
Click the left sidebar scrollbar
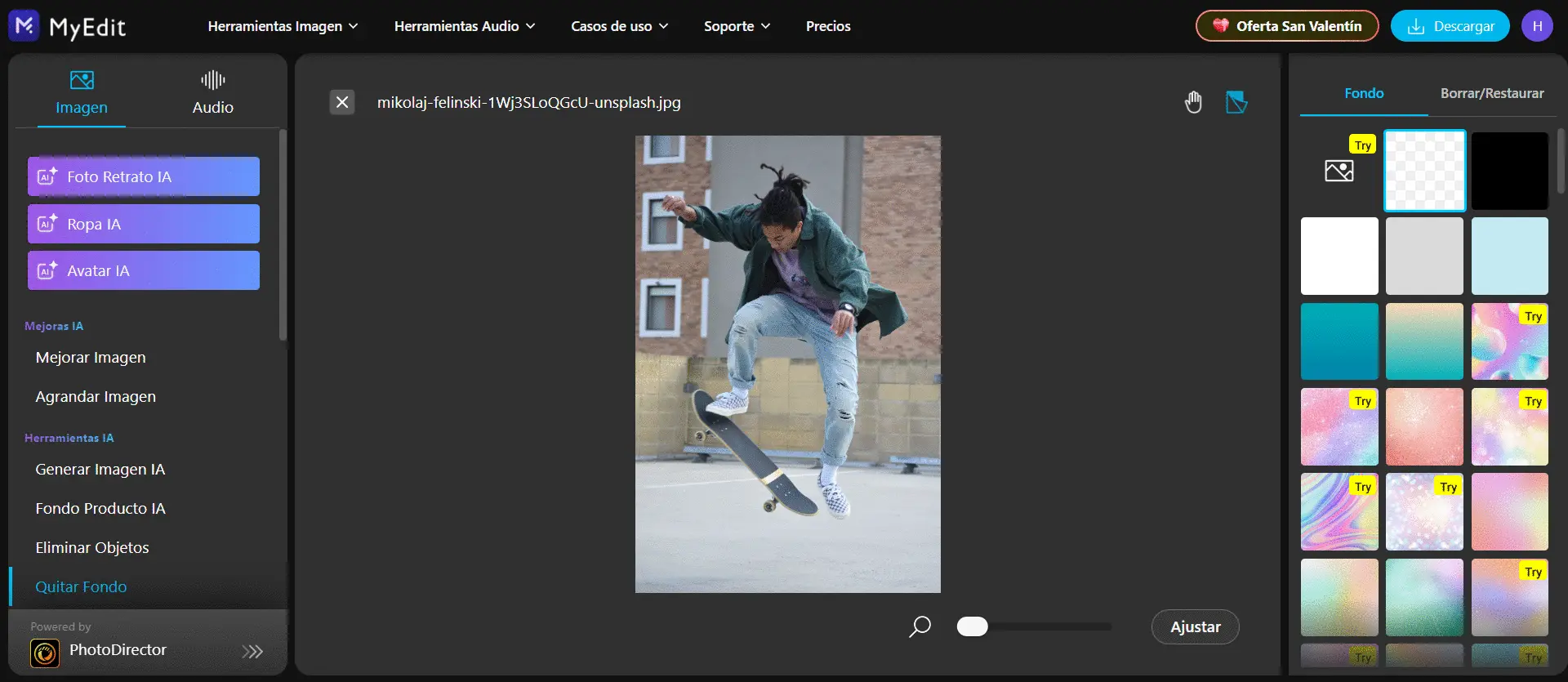click(x=283, y=235)
